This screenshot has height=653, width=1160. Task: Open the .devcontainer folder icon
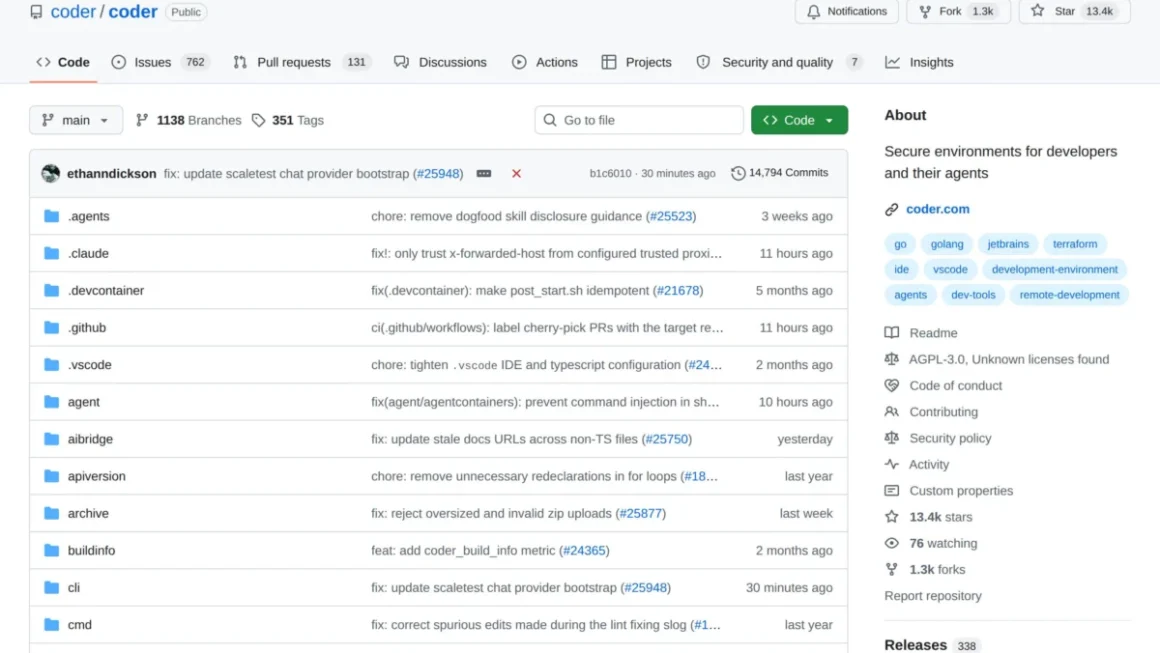(51, 290)
